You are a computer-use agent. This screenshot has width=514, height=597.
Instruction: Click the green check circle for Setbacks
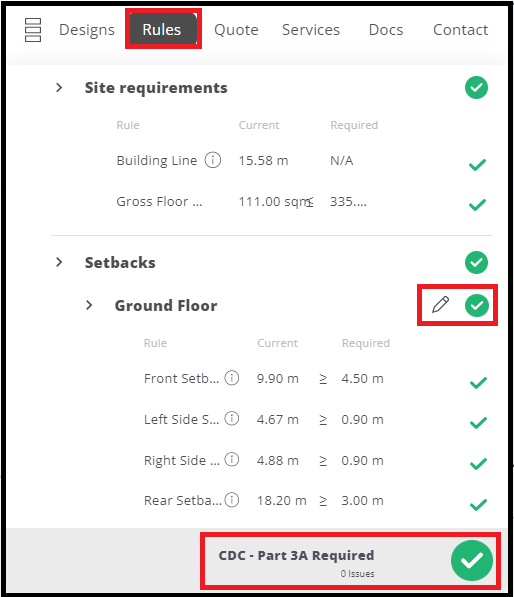[x=476, y=262]
